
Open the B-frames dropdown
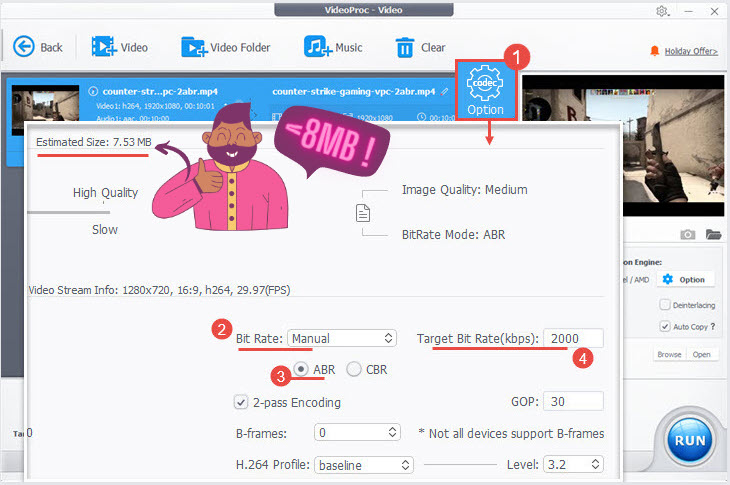pyautogui.click(x=357, y=433)
